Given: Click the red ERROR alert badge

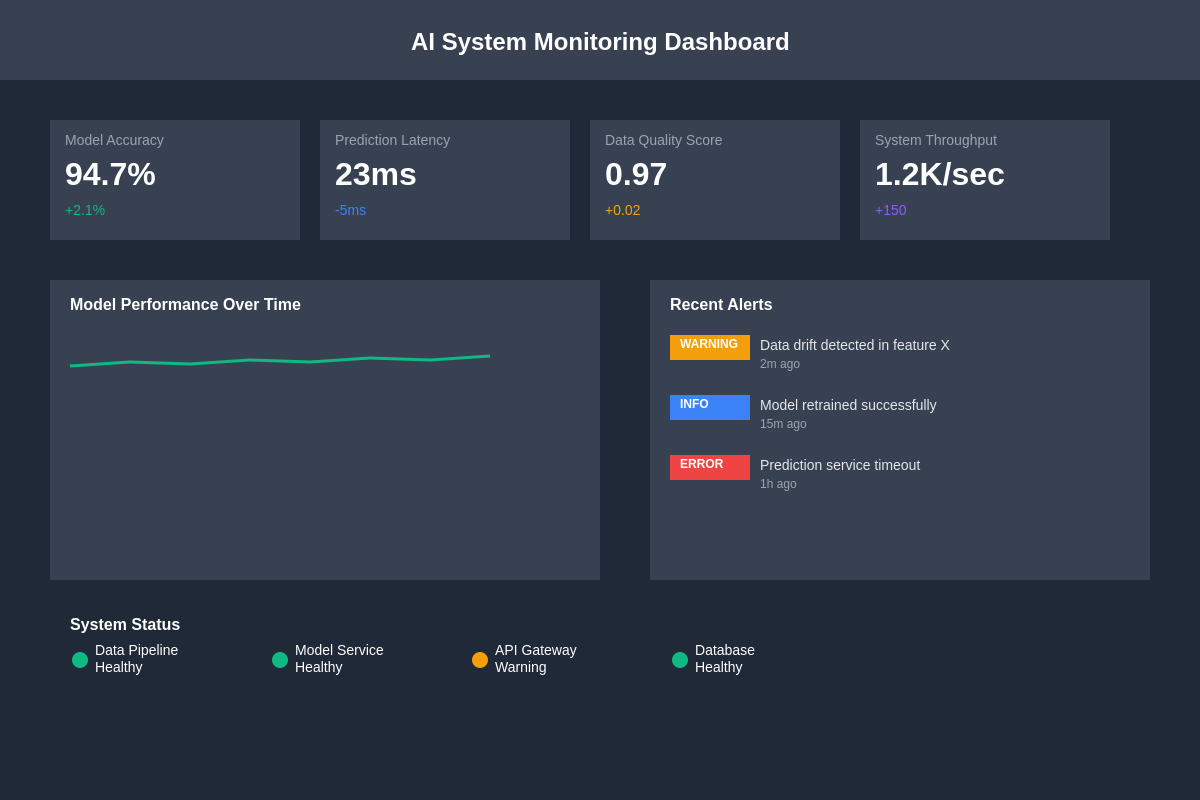Looking at the screenshot, I should (x=709, y=467).
